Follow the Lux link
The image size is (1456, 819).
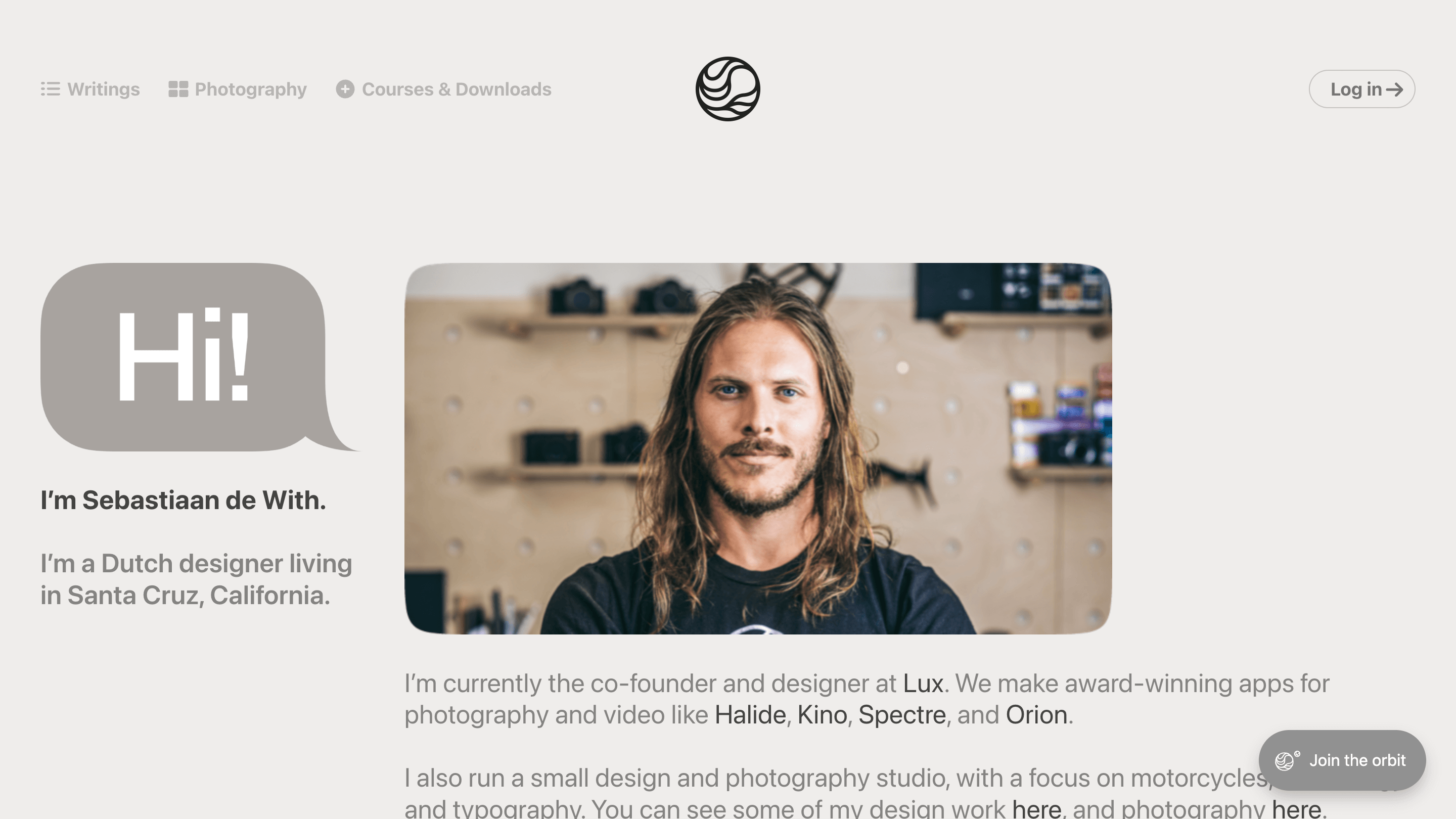pos(923,684)
